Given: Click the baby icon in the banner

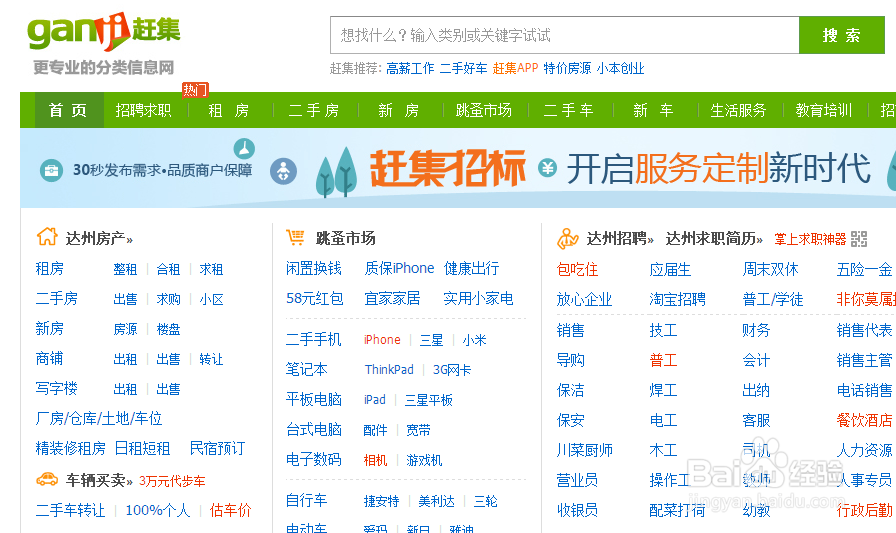Looking at the screenshot, I should click(283, 171).
